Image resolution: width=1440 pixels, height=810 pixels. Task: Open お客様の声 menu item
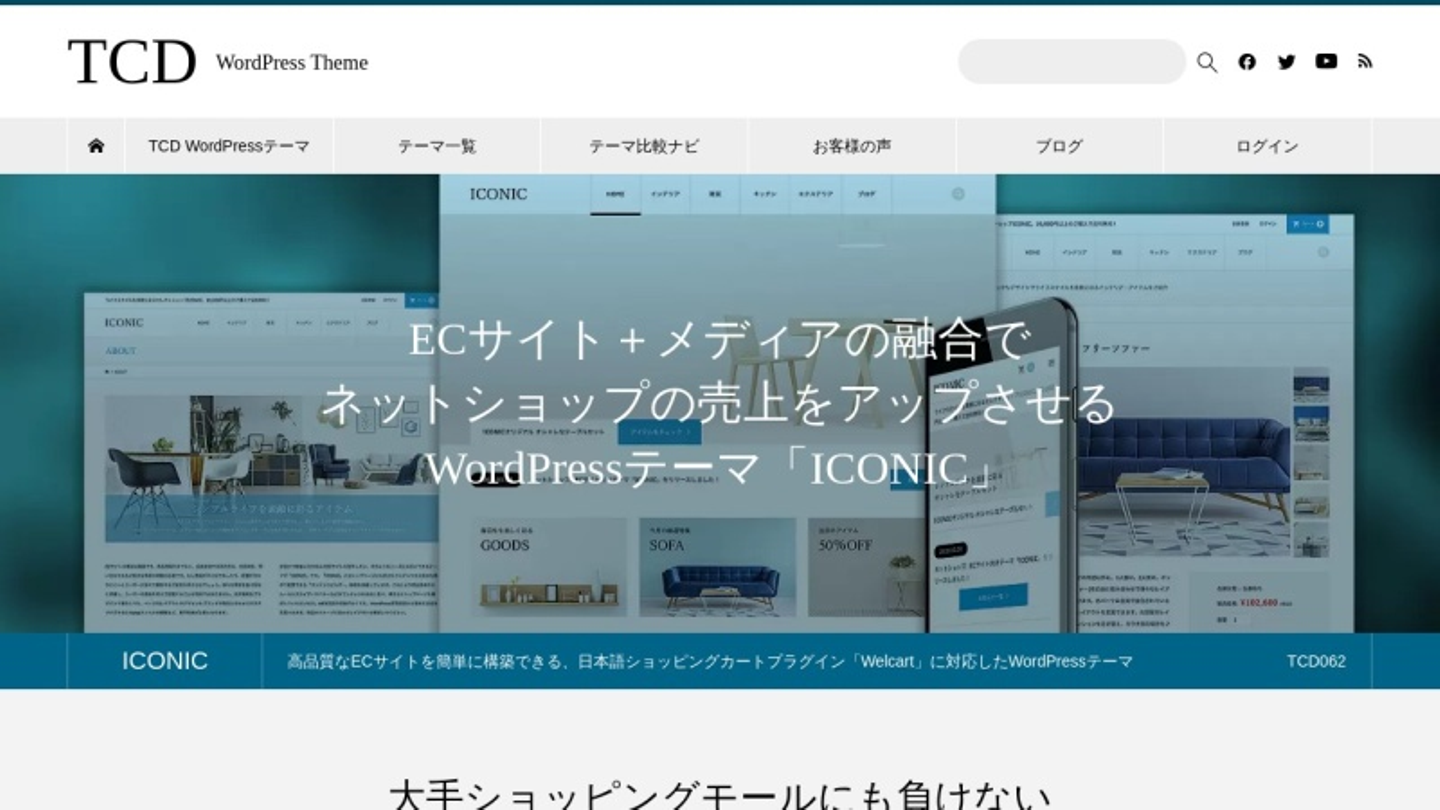pos(852,146)
